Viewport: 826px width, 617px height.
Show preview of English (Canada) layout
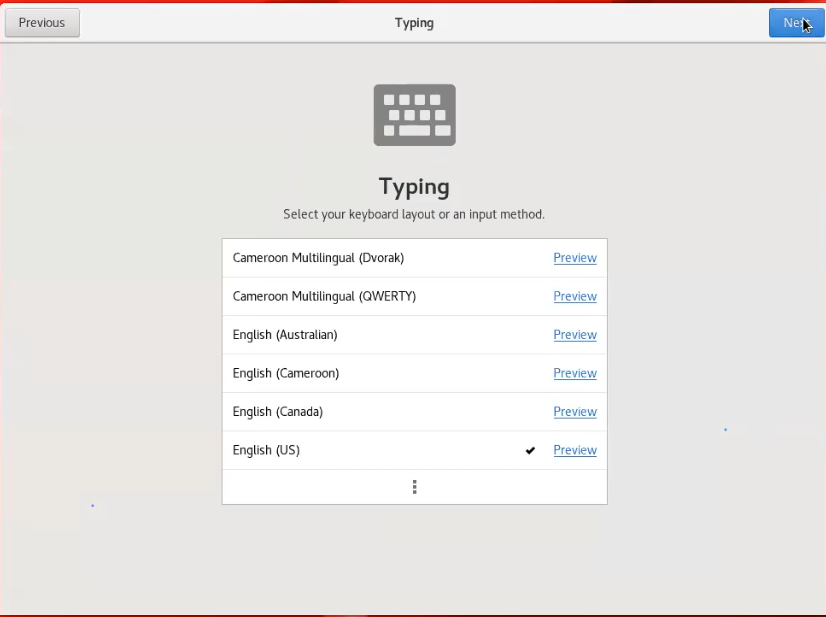click(575, 412)
